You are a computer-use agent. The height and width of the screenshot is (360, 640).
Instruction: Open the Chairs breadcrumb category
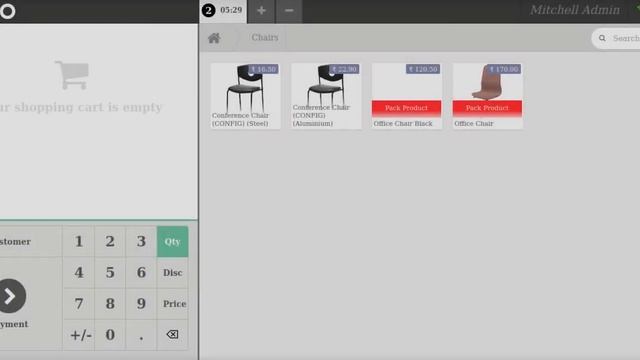pyautogui.click(x=264, y=38)
